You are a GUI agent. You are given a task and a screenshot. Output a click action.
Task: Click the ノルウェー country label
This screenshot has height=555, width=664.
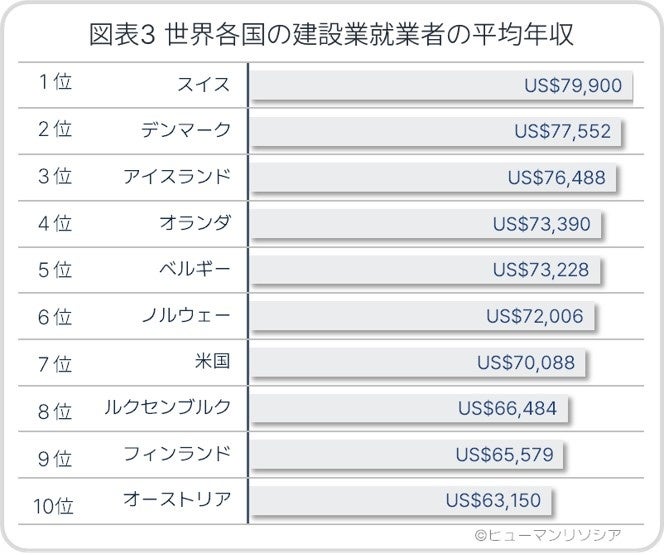187,315
